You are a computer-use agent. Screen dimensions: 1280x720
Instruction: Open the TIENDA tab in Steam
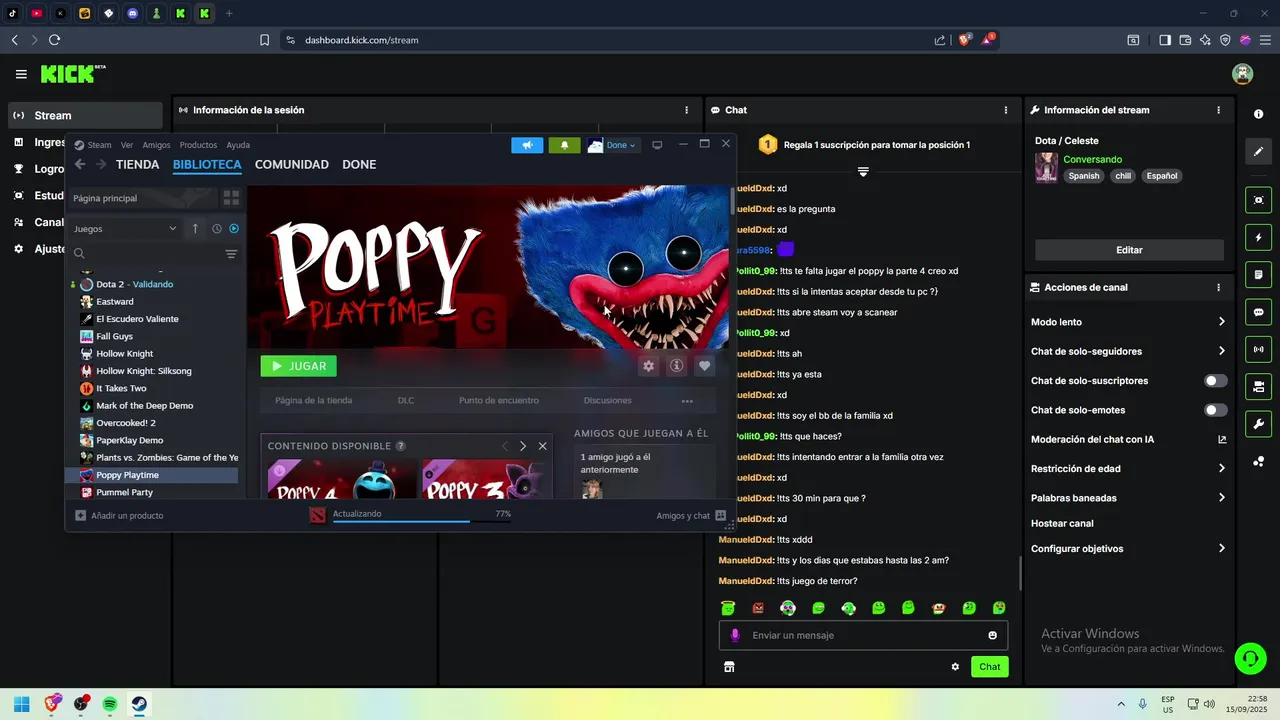tap(137, 164)
